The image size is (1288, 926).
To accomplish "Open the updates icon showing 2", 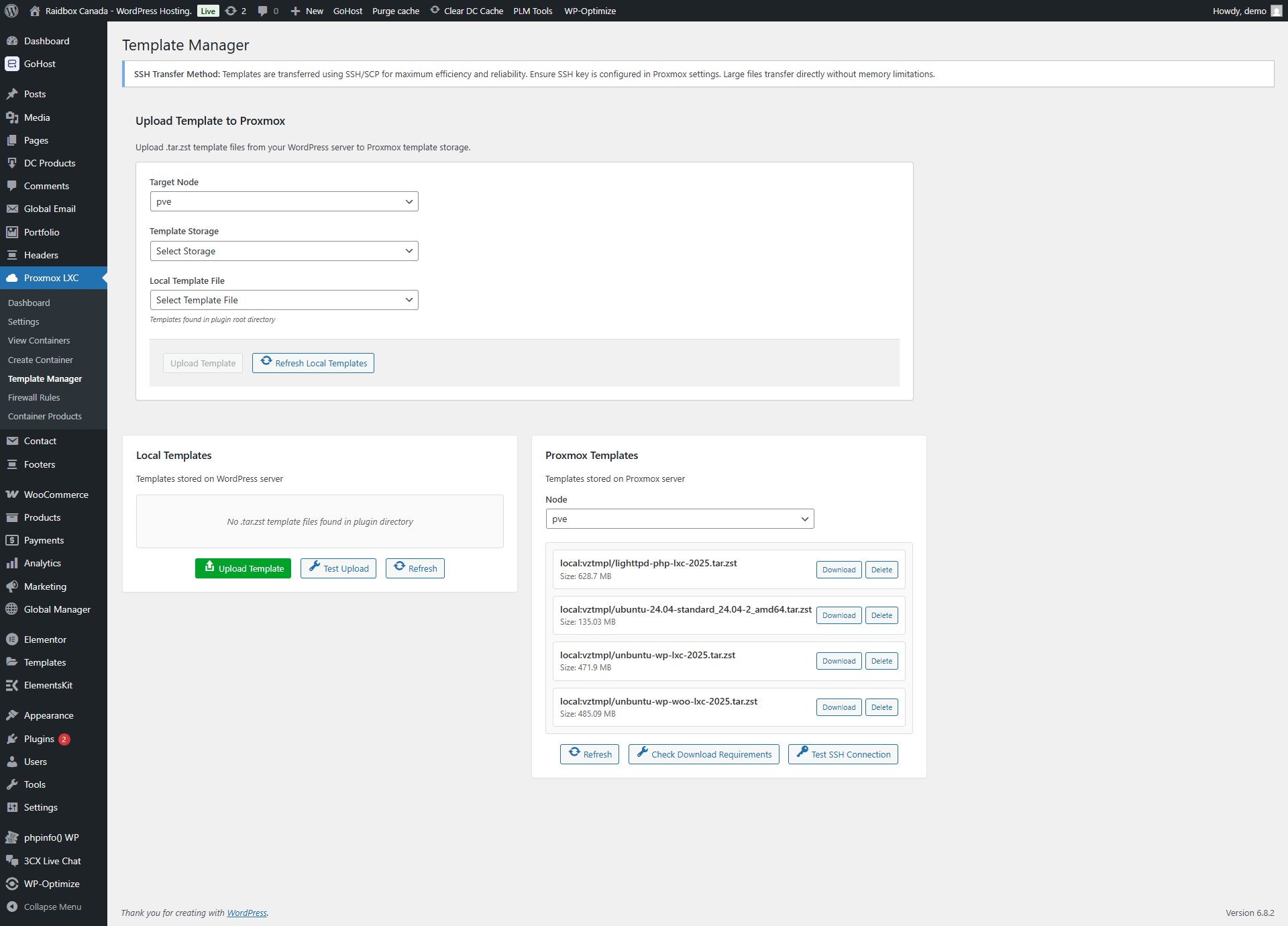I will 231,11.
